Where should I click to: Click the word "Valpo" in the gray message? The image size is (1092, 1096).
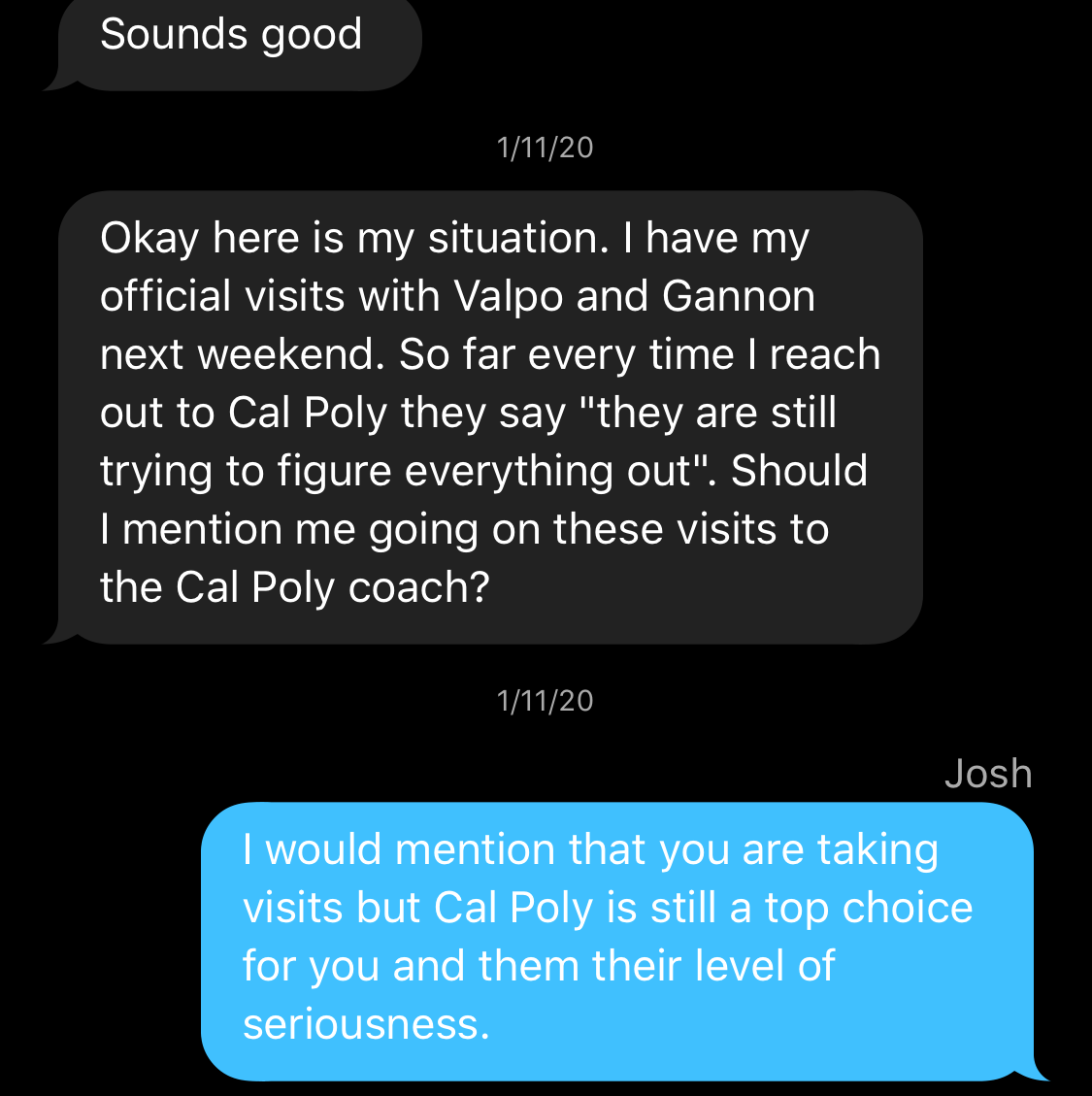point(509,296)
